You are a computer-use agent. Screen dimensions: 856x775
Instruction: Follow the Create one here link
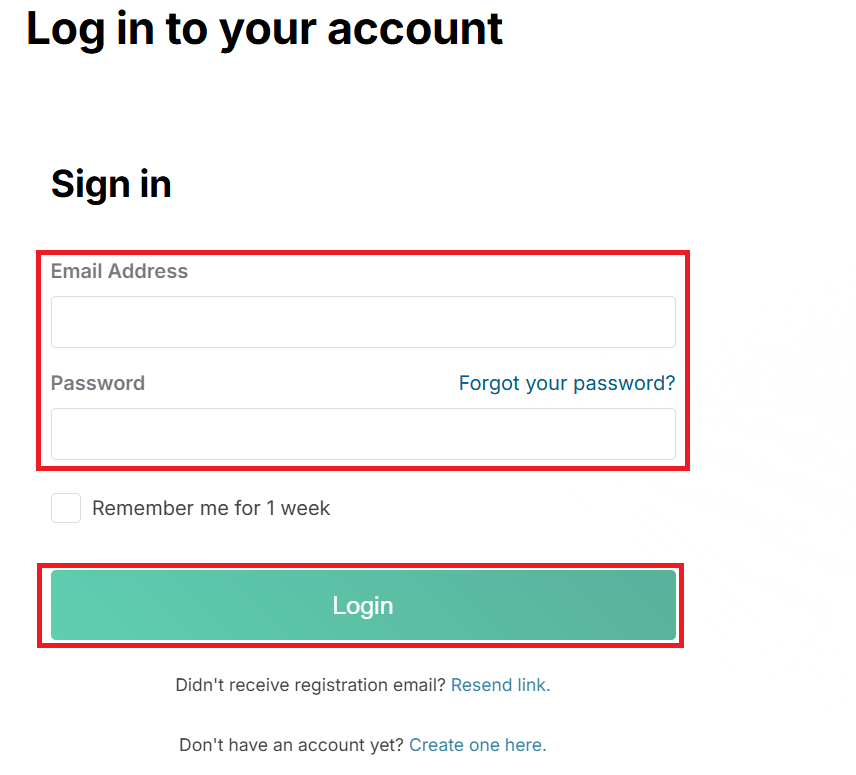point(477,745)
